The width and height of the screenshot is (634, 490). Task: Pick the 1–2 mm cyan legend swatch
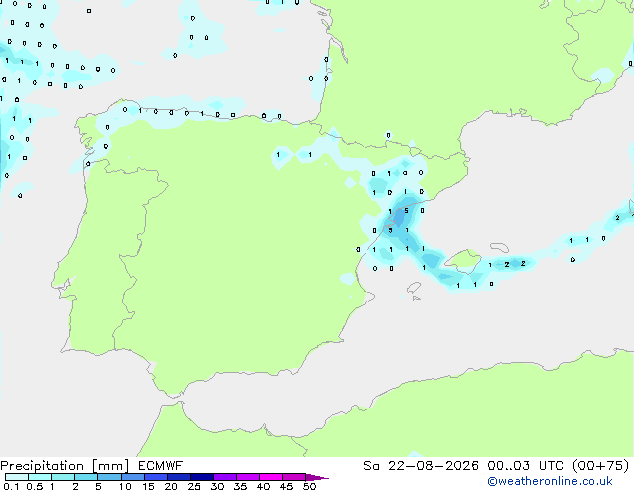[x=63, y=477]
